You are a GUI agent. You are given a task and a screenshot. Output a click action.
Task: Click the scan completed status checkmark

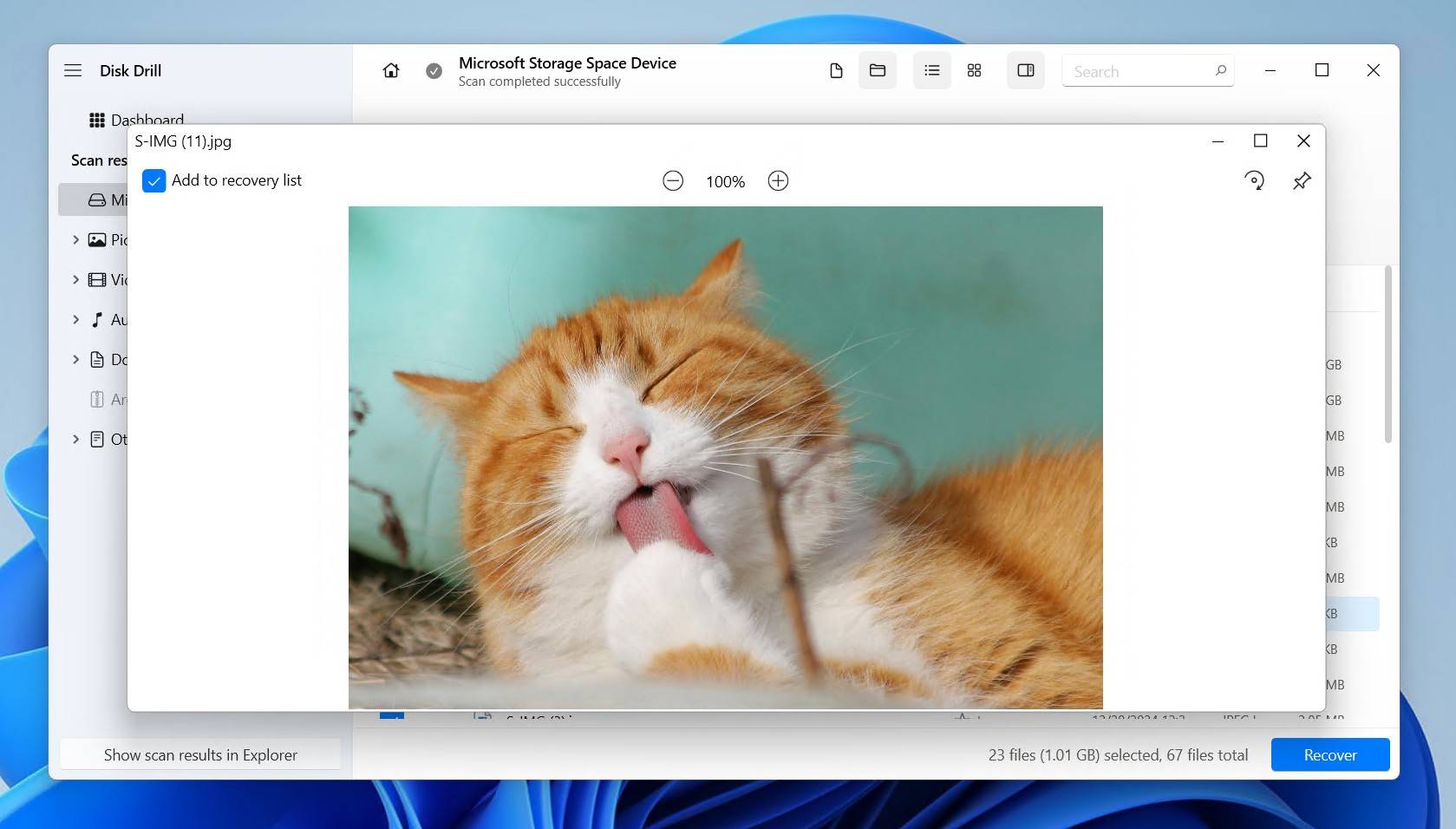coord(434,70)
